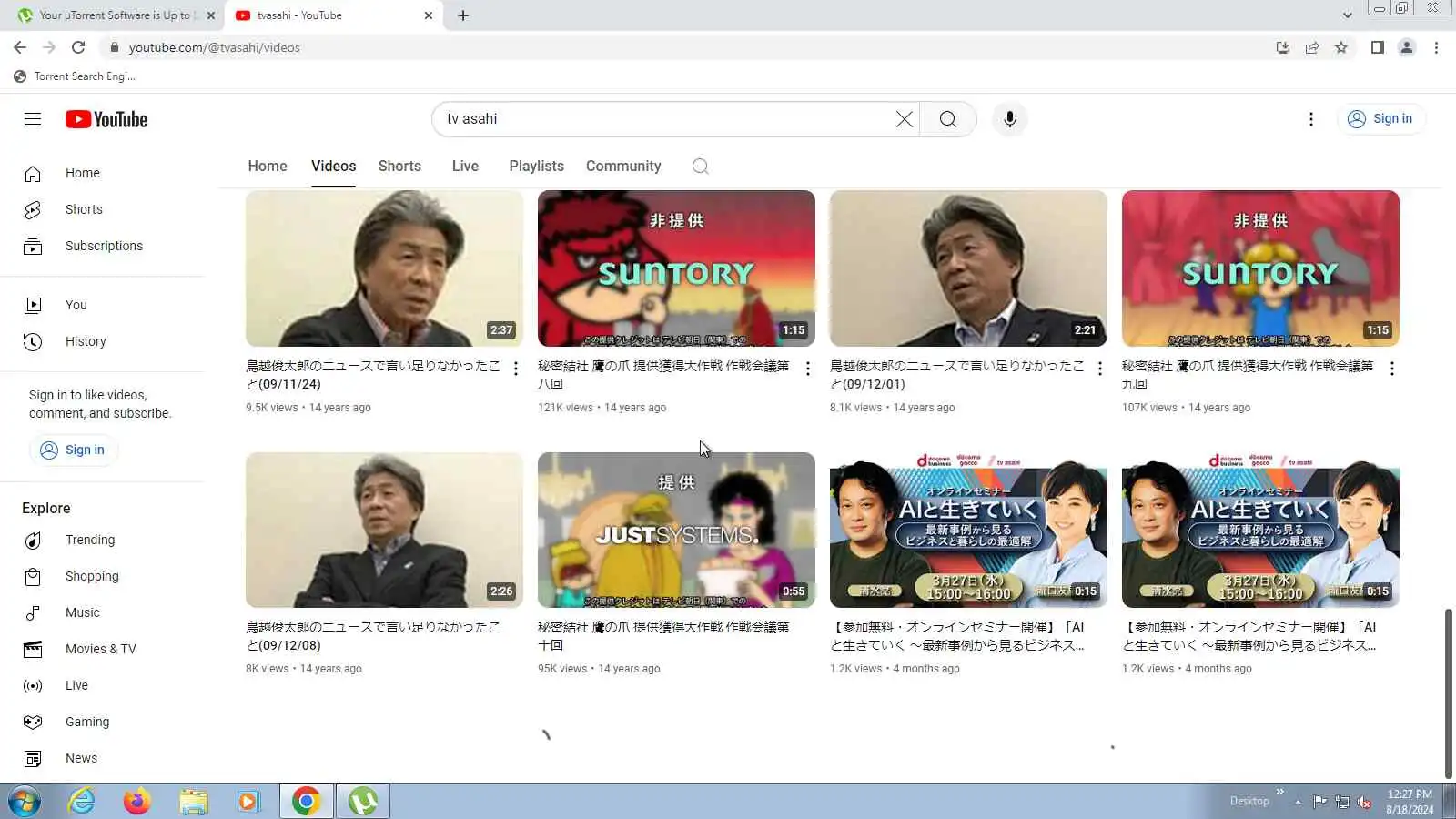1456x819 pixels.
Task: Click the taskbar volume icon
Action: [x=1364, y=802]
